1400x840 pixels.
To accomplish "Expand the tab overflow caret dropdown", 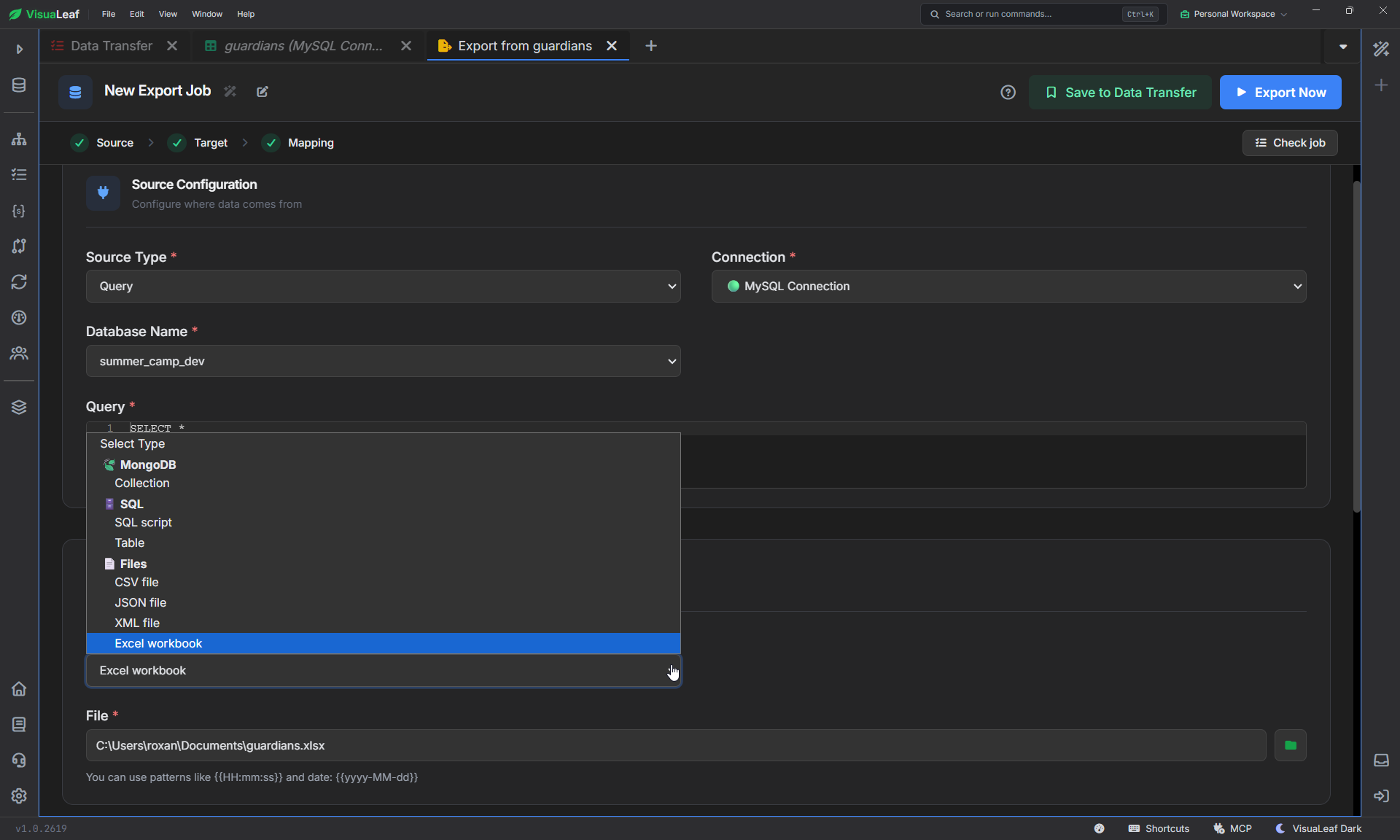I will point(1342,47).
